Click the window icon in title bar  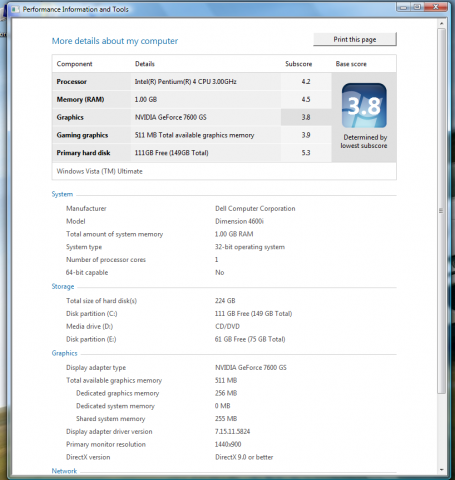pyautogui.click(x=15, y=9)
